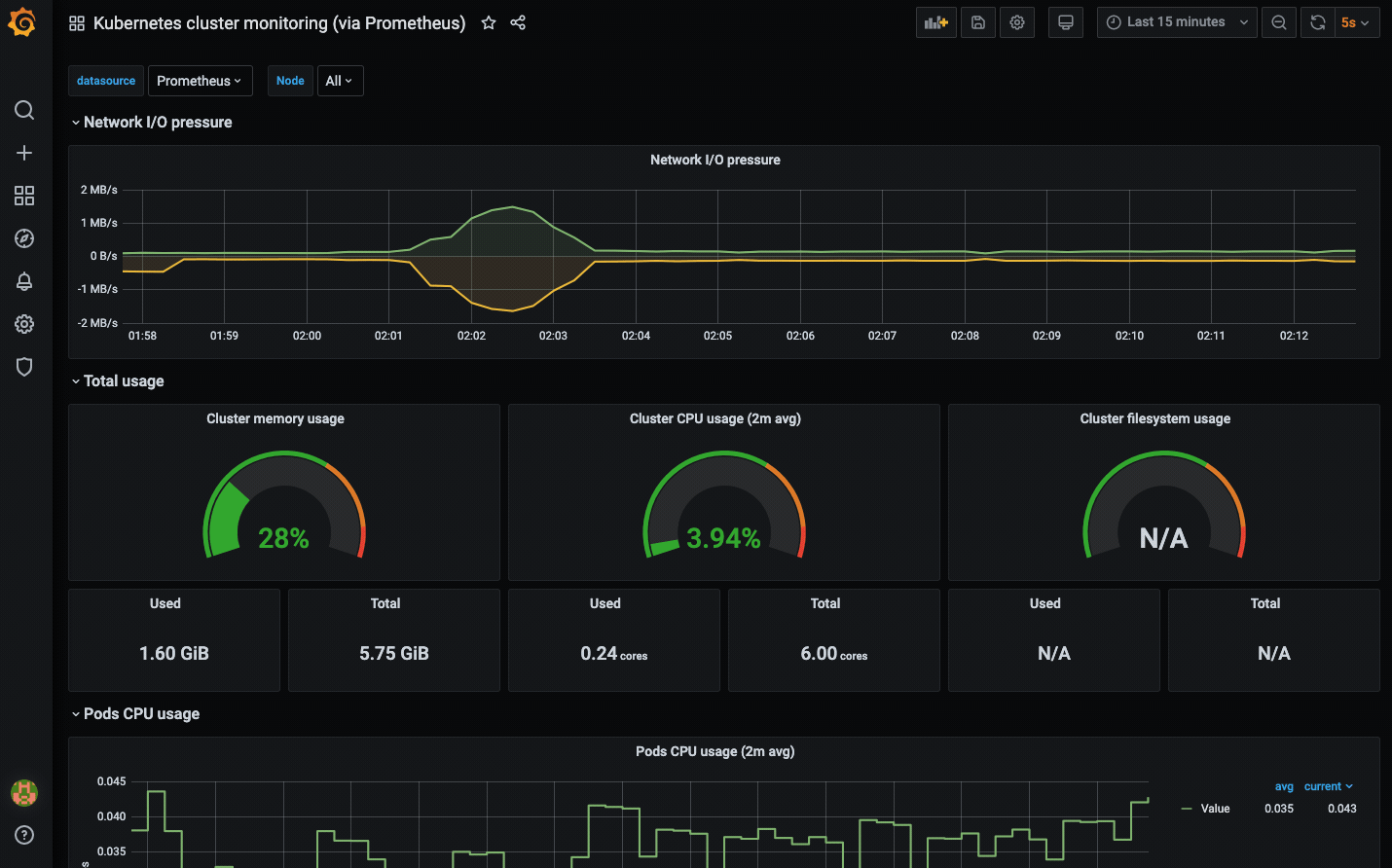Open the Alerting bell icon
The image size is (1392, 868).
click(x=24, y=281)
